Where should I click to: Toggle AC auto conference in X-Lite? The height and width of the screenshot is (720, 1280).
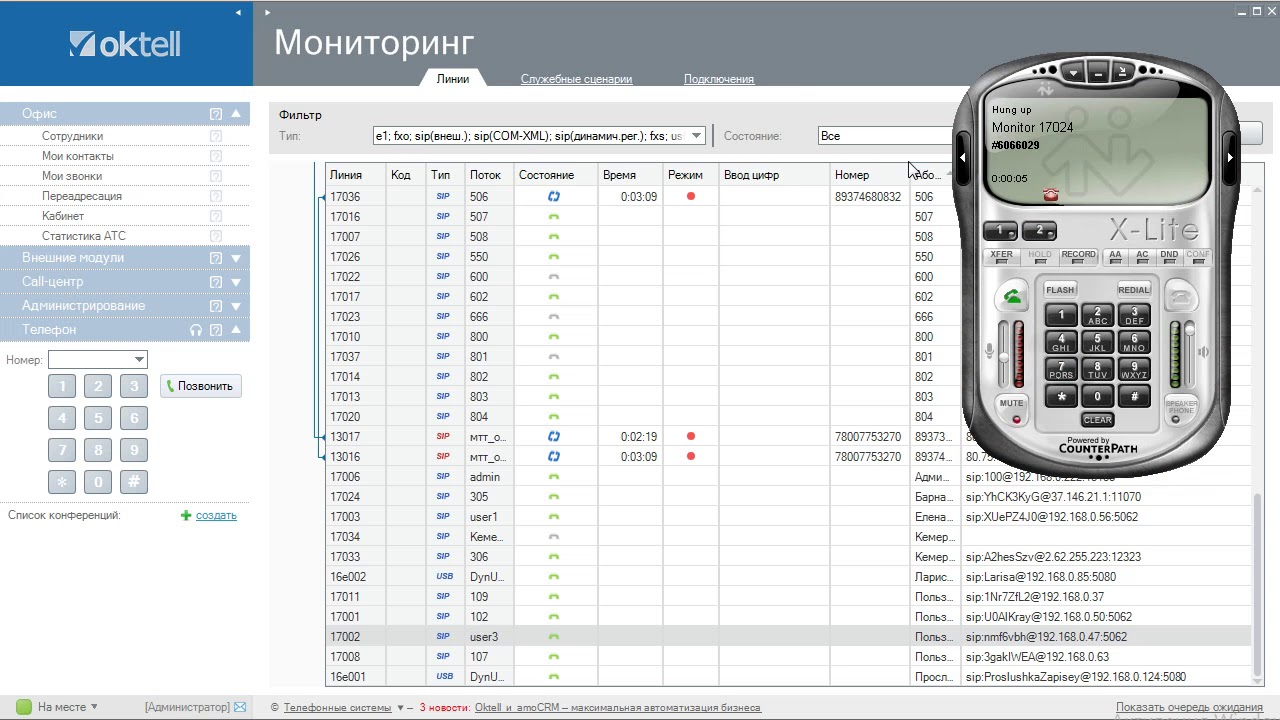coord(1142,256)
